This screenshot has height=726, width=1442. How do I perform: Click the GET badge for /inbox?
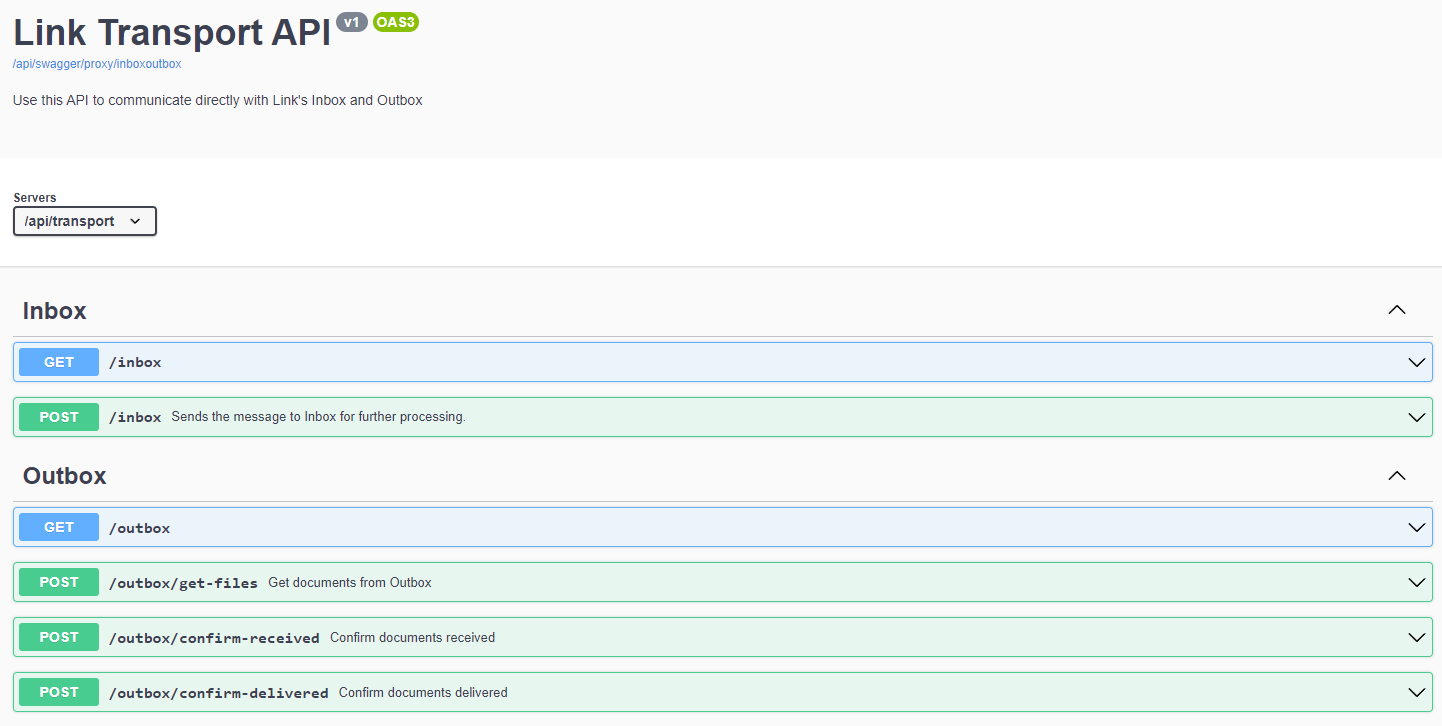point(59,362)
